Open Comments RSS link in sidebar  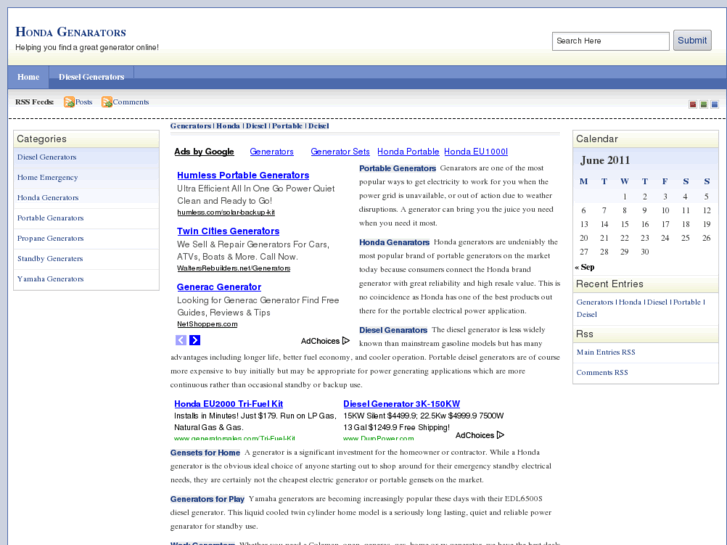[x=602, y=372]
